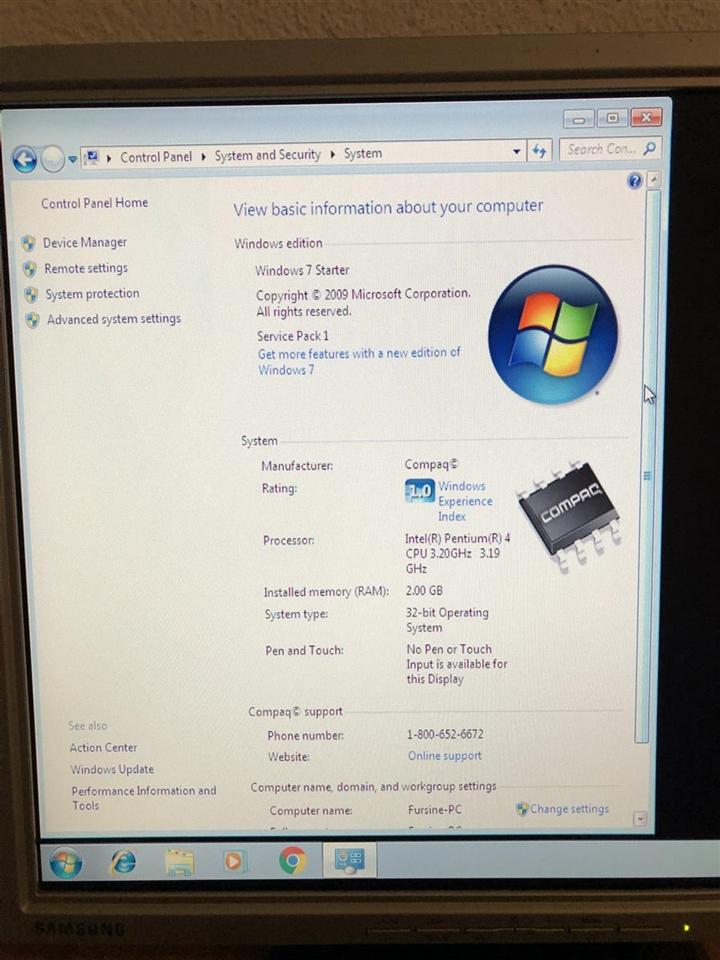Click the refresh button next to address bar

pyautogui.click(x=539, y=151)
